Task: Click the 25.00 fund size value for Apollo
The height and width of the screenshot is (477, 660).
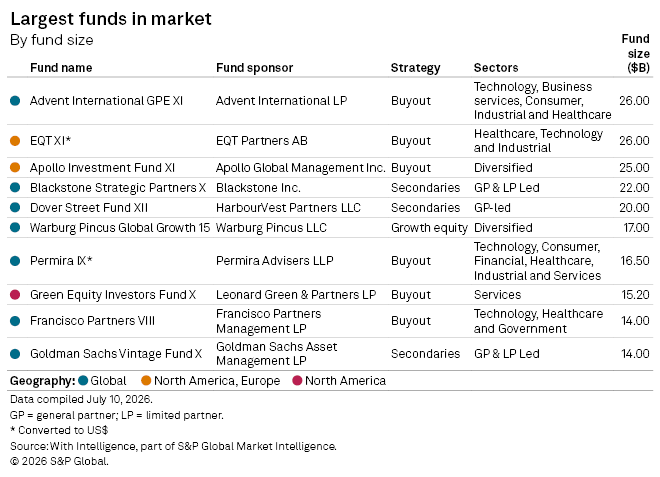Action: tap(634, 168)
